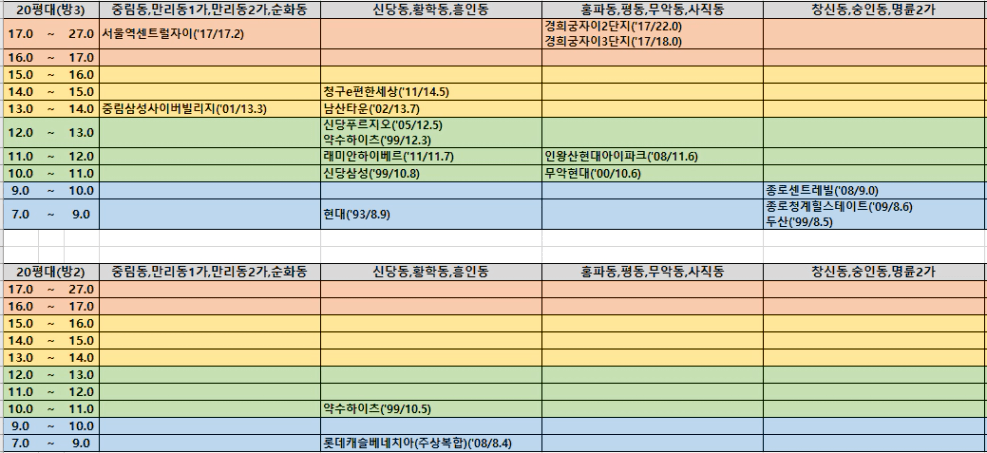Select the 27.0 cell in the 방2 table

pos(81,289)
